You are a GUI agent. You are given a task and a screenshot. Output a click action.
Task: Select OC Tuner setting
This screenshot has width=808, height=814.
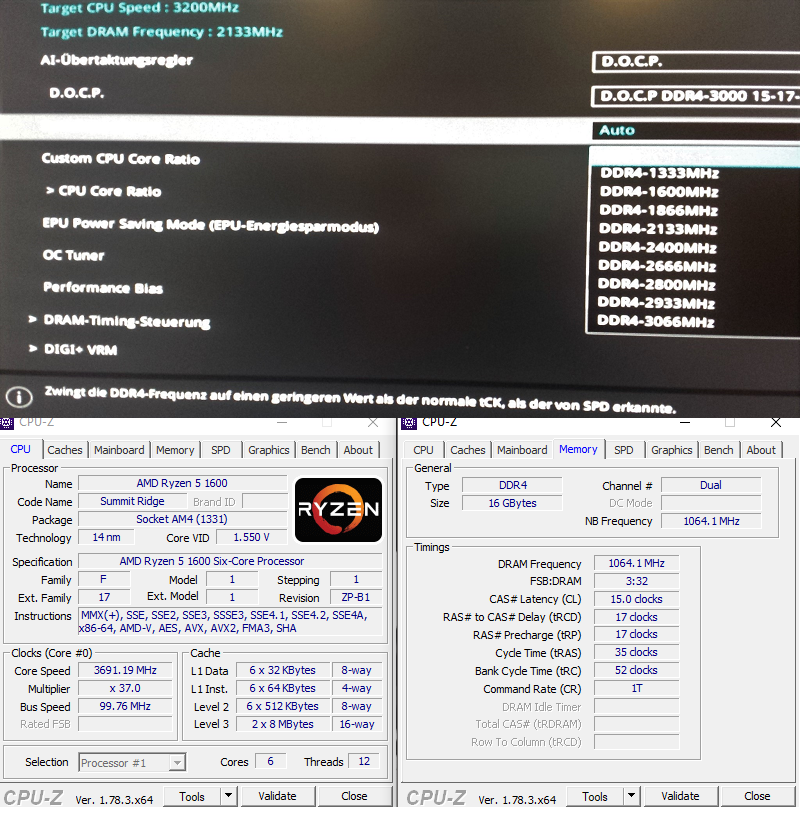point(73,255)
